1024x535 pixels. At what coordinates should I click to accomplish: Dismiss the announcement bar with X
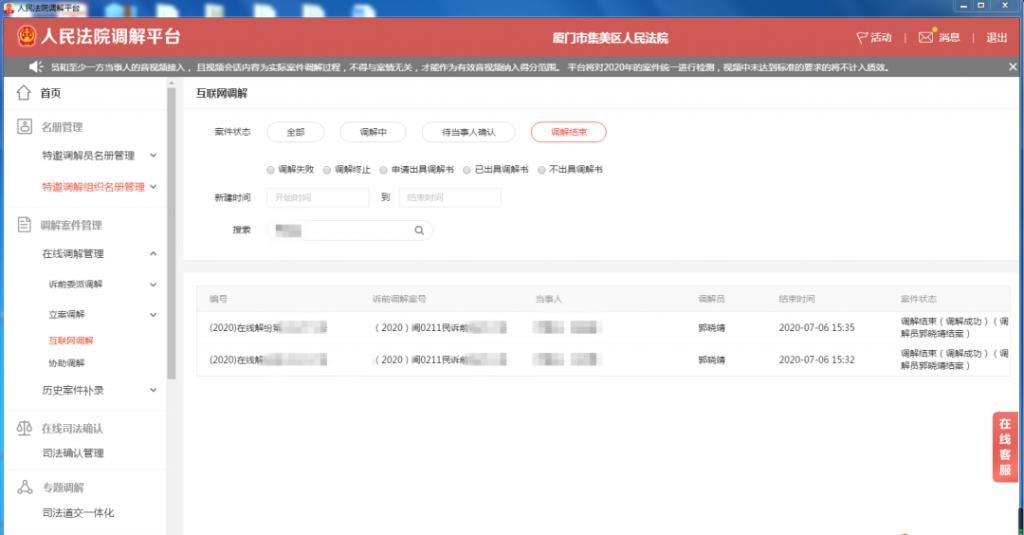click(x=1013, y=67)
